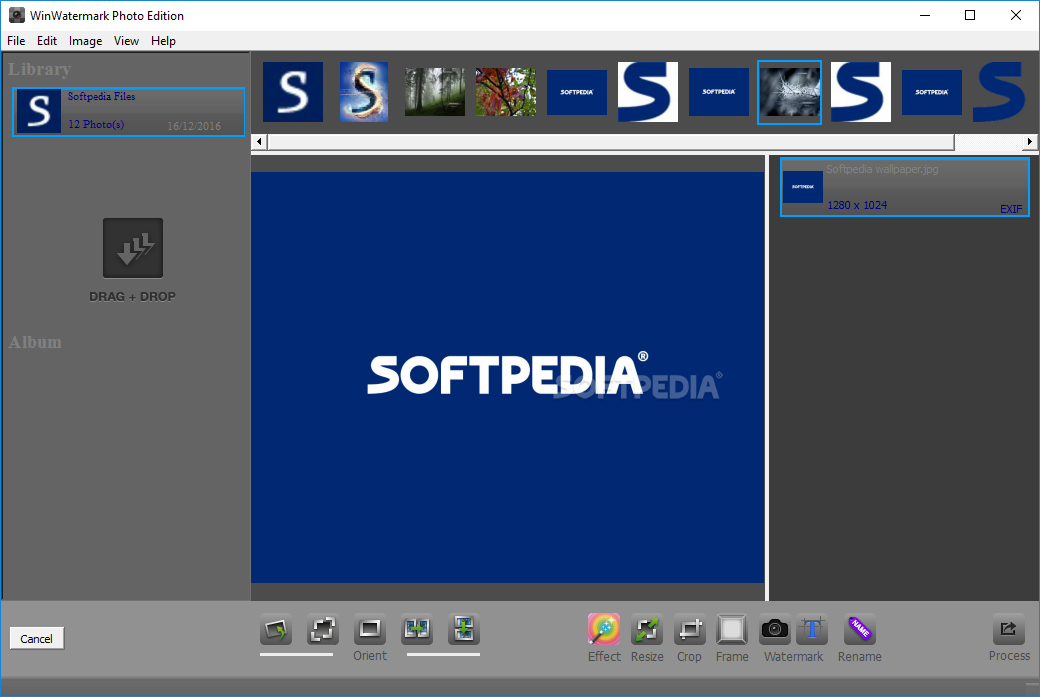The height and width of the screenshot is (697, 1040).
Task: Click the corner-brackets orient icon
Action: 323,629
